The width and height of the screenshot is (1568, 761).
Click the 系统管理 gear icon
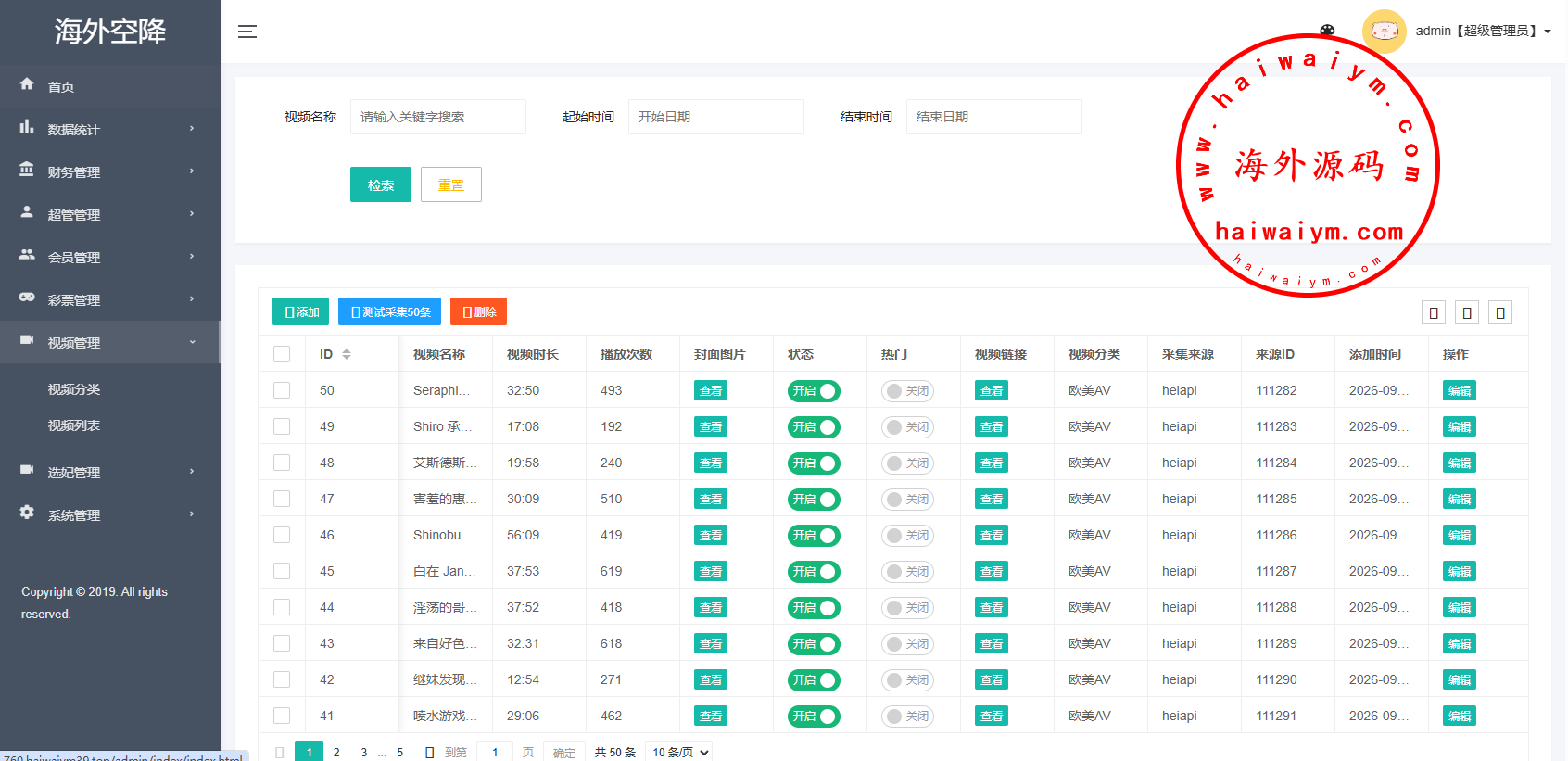pyautogui.click(x=27, y=513)
